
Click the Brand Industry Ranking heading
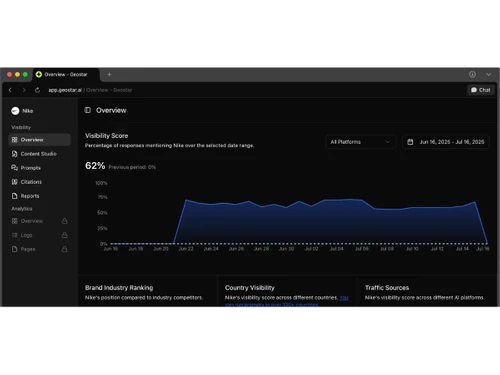(x=119, y=288)
